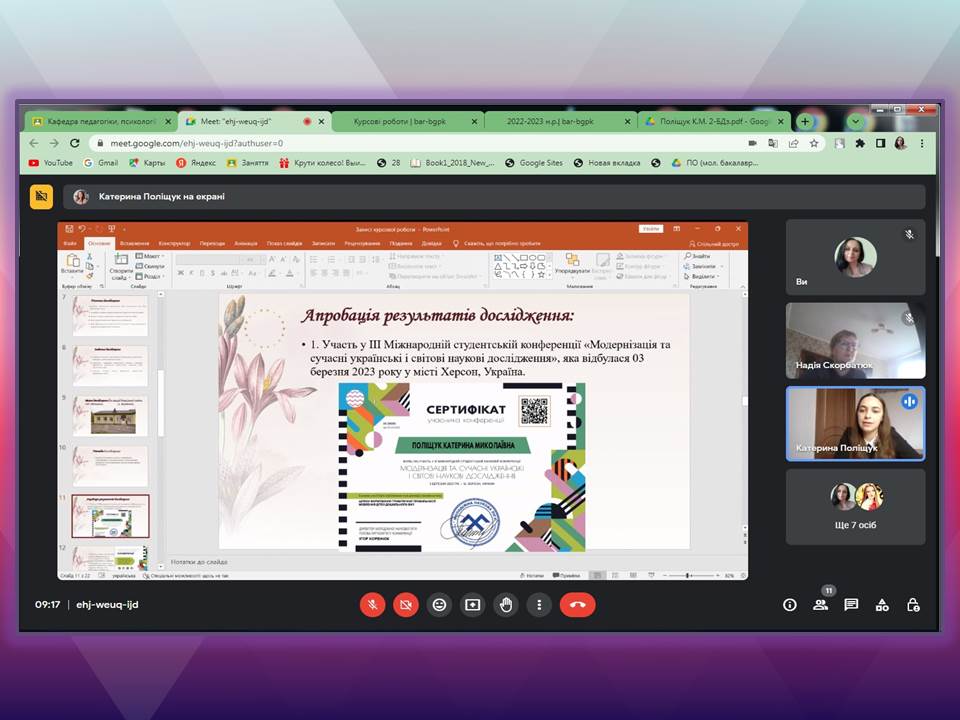Open the Яндекс bookmark

pos(196,163)
